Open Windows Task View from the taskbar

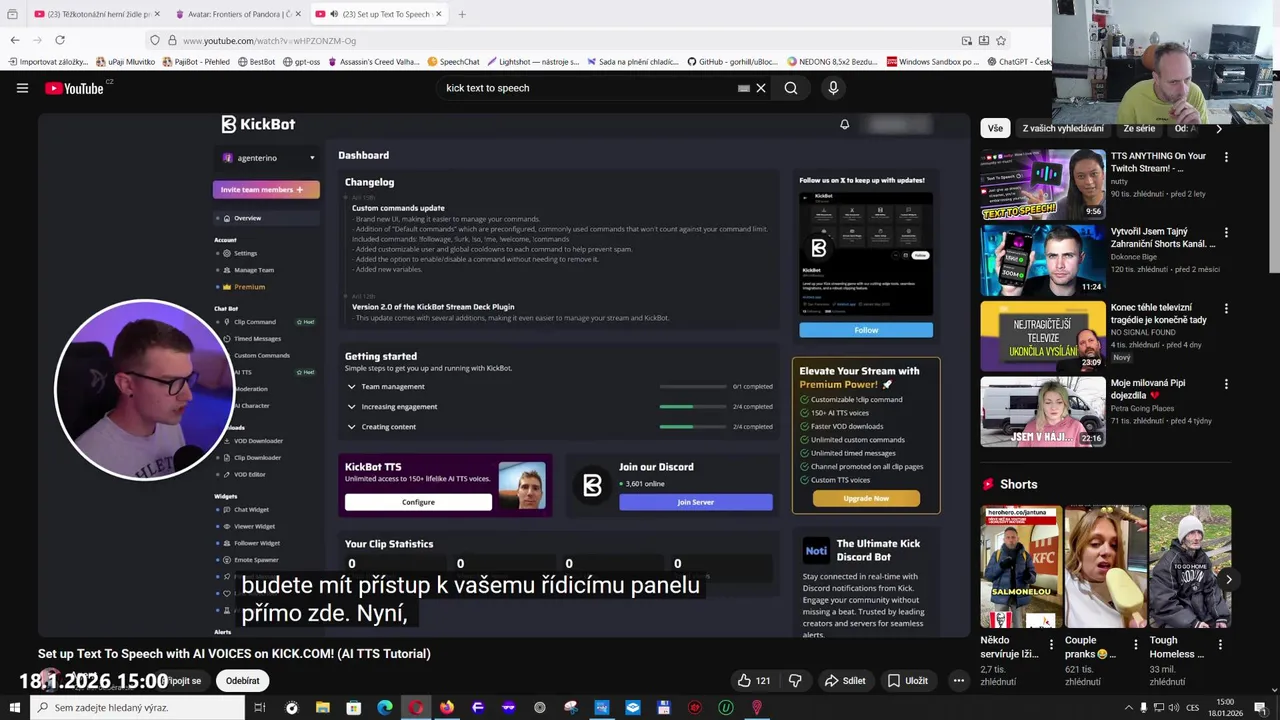click(259, 708)
